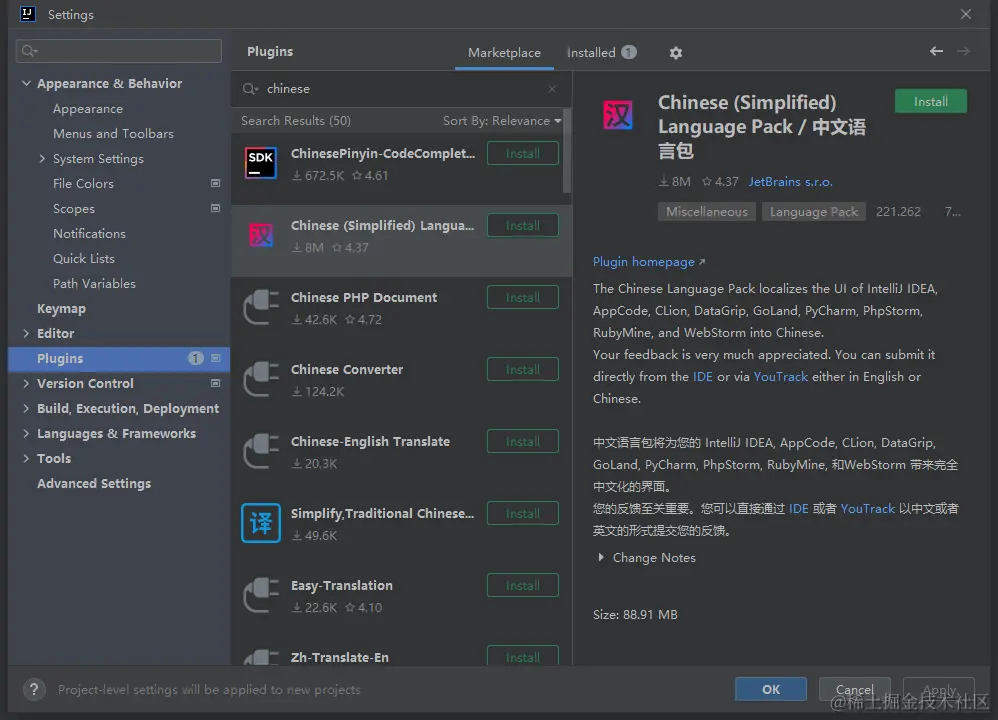This screenshot has width=998, height=720.
Task: Select the Path Variables settings item
Action: tap(94, 283)
